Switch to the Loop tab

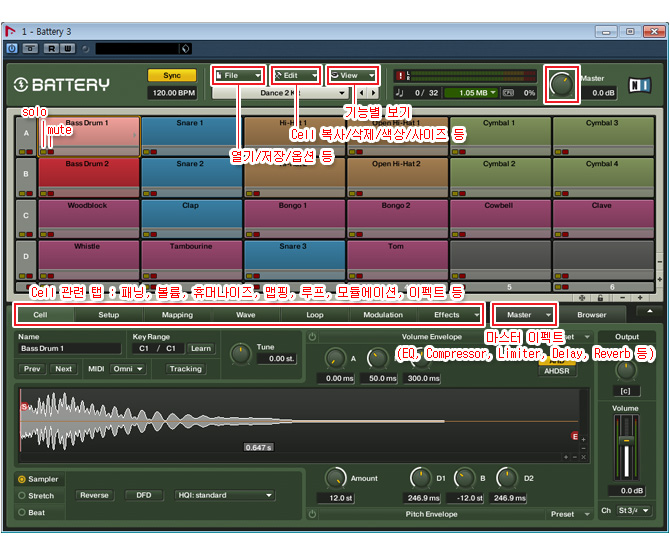[x=314, y=315]
